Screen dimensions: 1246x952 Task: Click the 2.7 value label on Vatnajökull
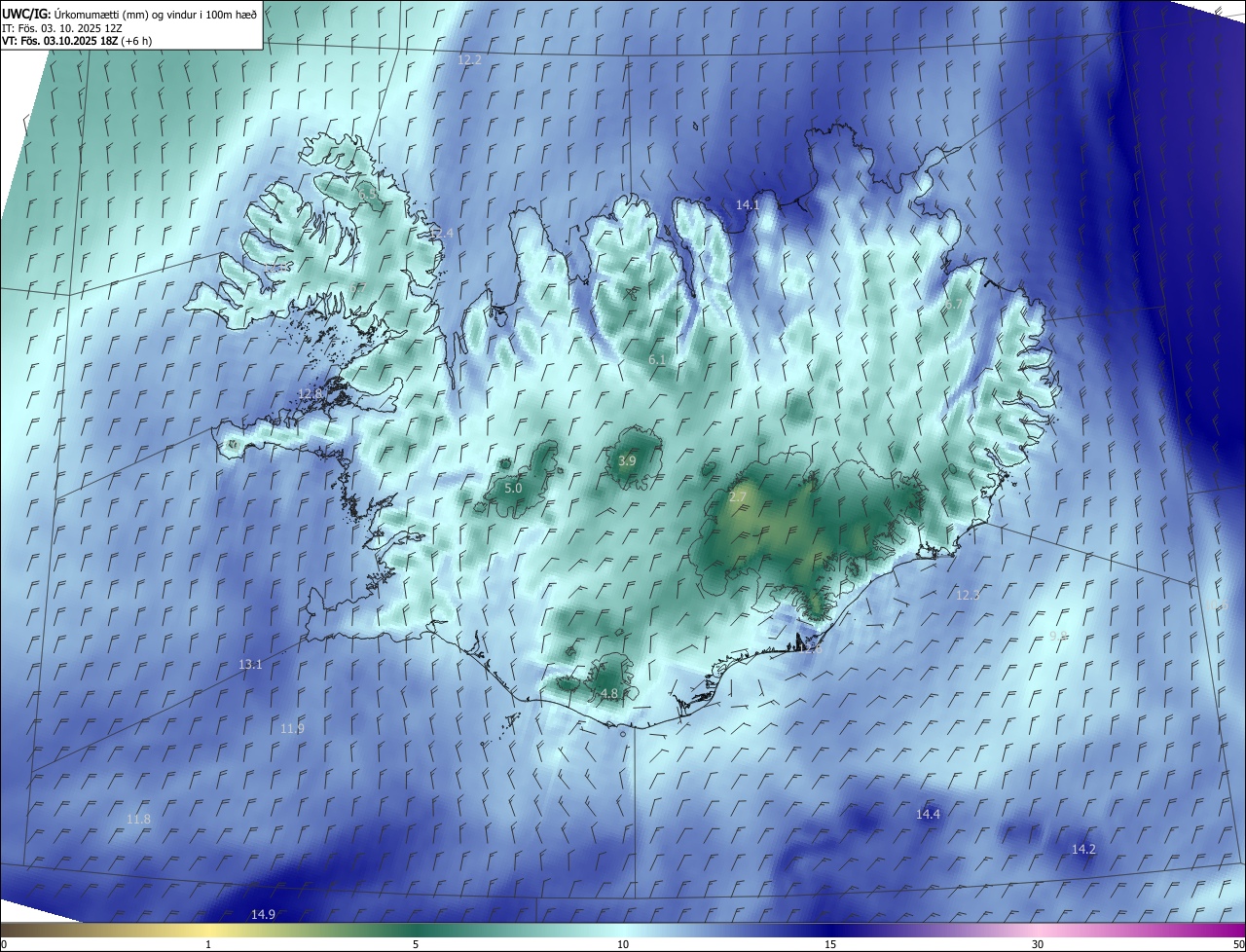[x=738, y=497]
